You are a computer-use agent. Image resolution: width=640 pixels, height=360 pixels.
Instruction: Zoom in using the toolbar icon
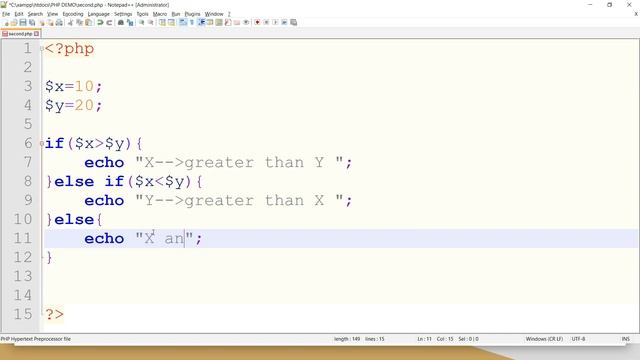(142, 22)
